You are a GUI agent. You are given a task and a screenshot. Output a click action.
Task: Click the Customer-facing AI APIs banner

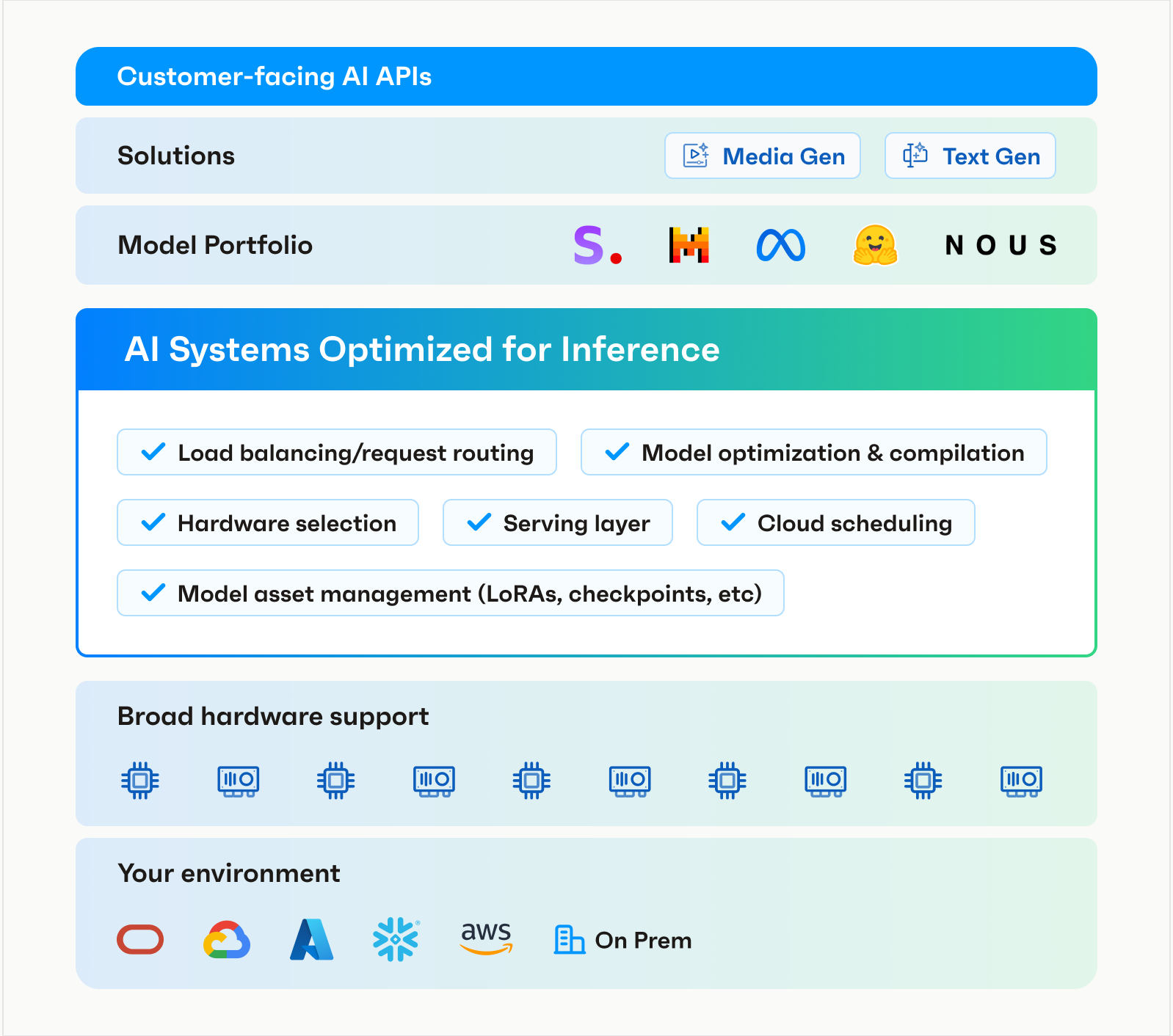(x=586, y=76)
